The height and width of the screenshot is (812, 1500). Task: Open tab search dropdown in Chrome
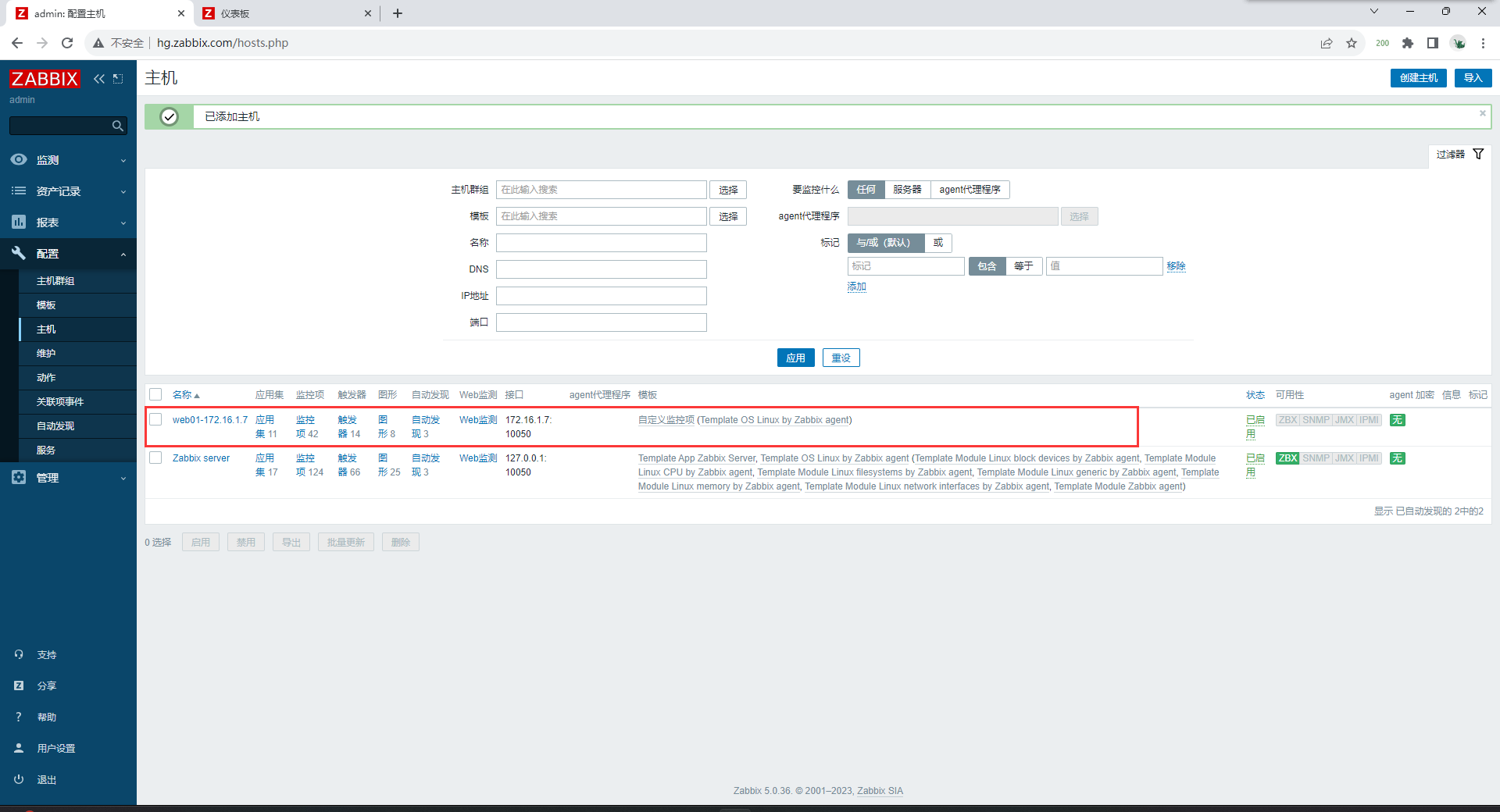pyautogui.click(x=1374, y=12)
